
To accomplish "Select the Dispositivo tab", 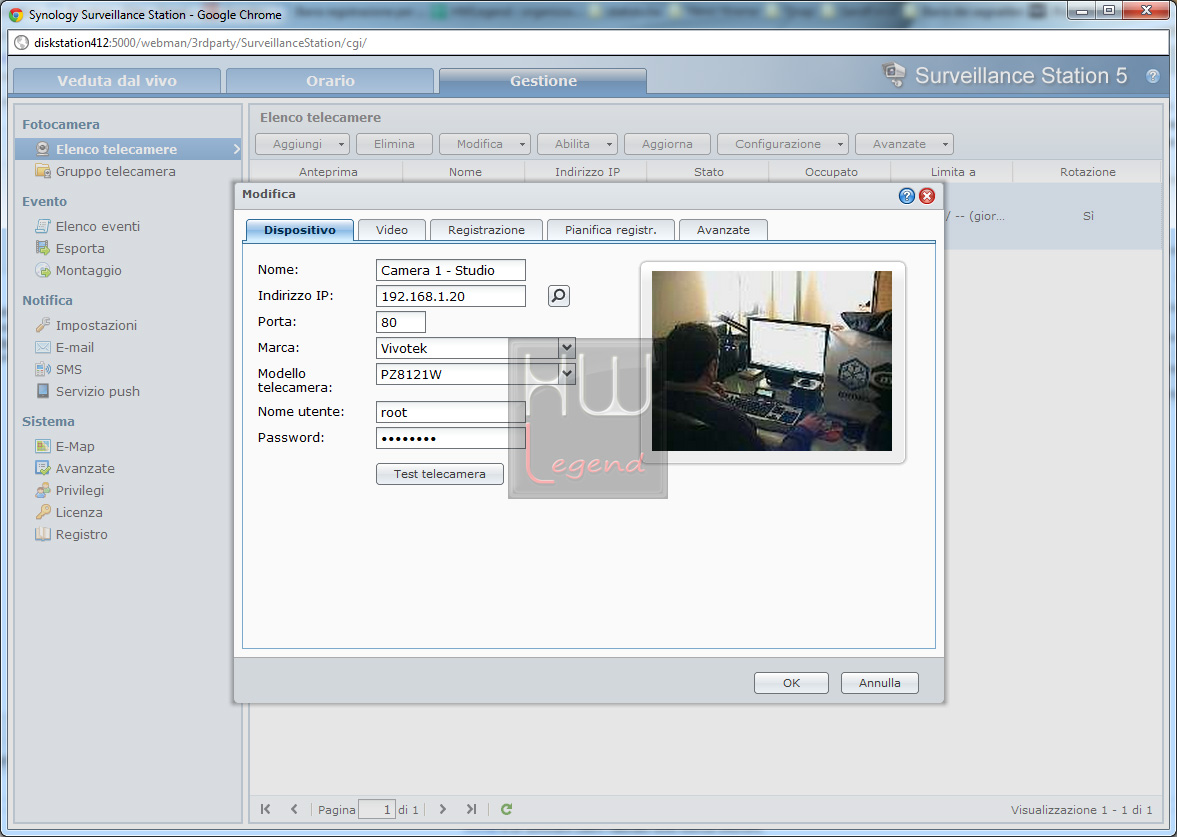I will click(x=300, y=230).
